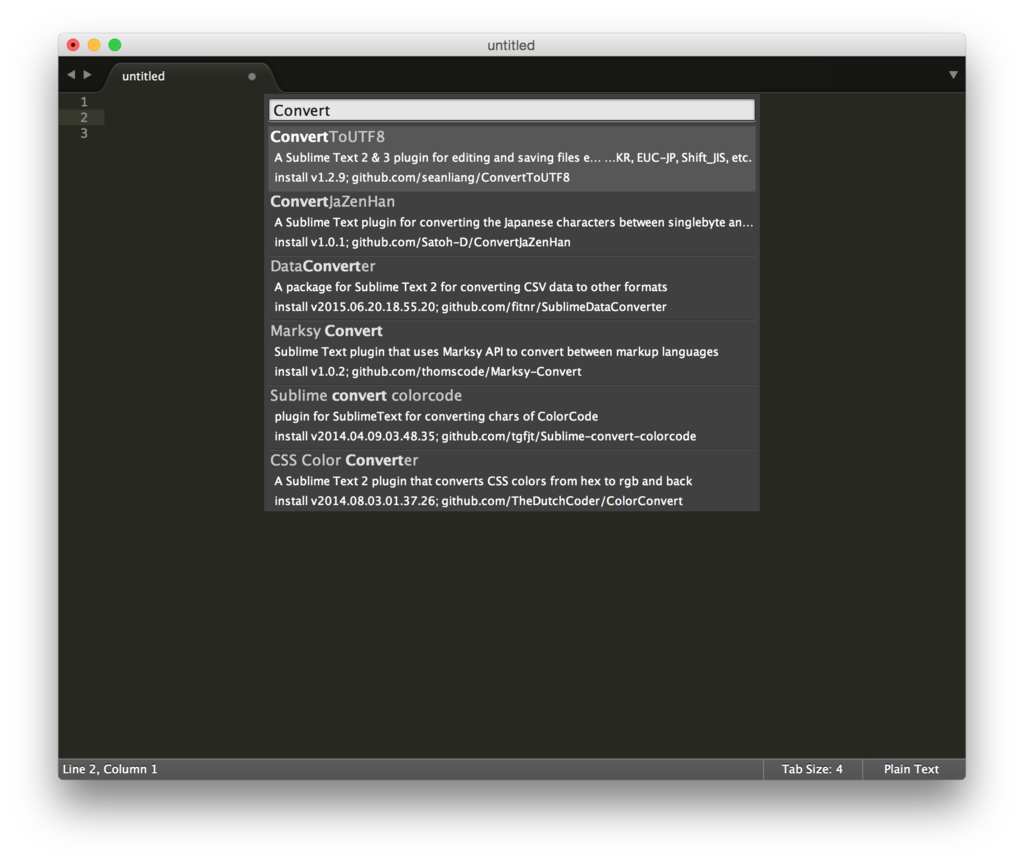Click the unsaved dot on untitled tab

click(252, 76)
